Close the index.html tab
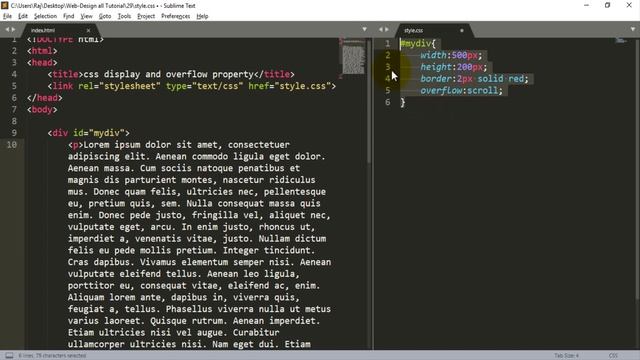 (x=88, y=30)
